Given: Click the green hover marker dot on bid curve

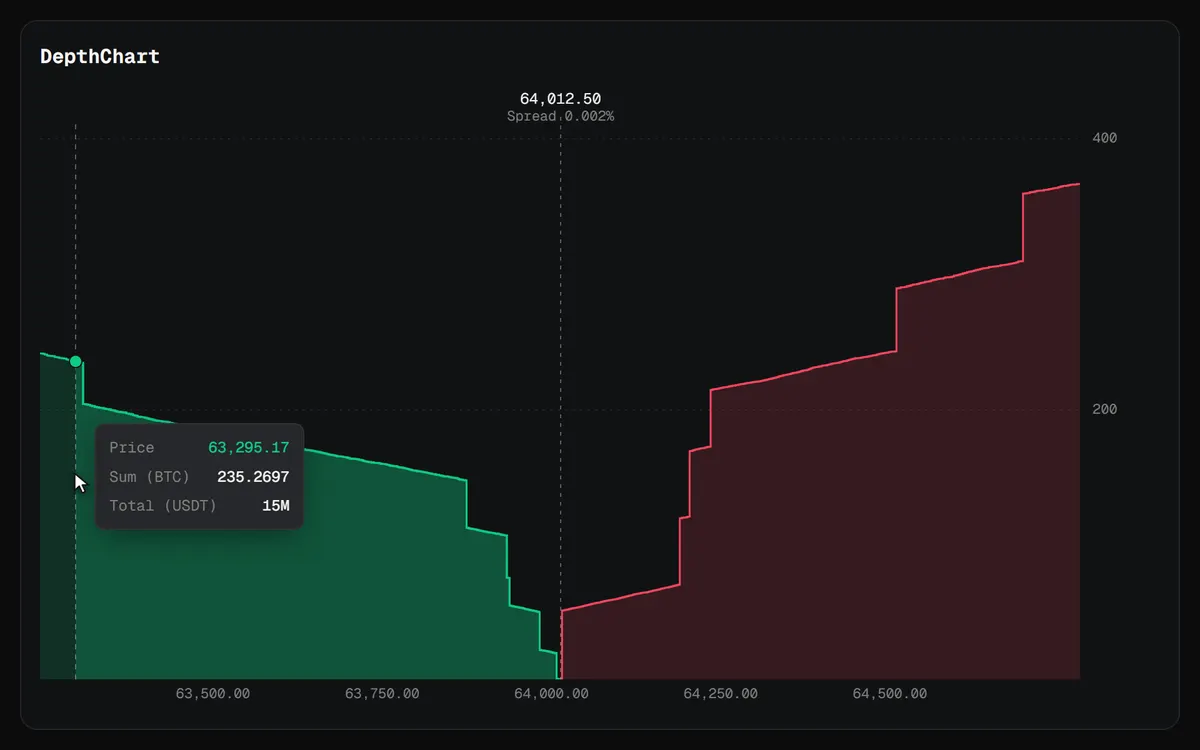Looking at the screenshot, I should 75,361.
